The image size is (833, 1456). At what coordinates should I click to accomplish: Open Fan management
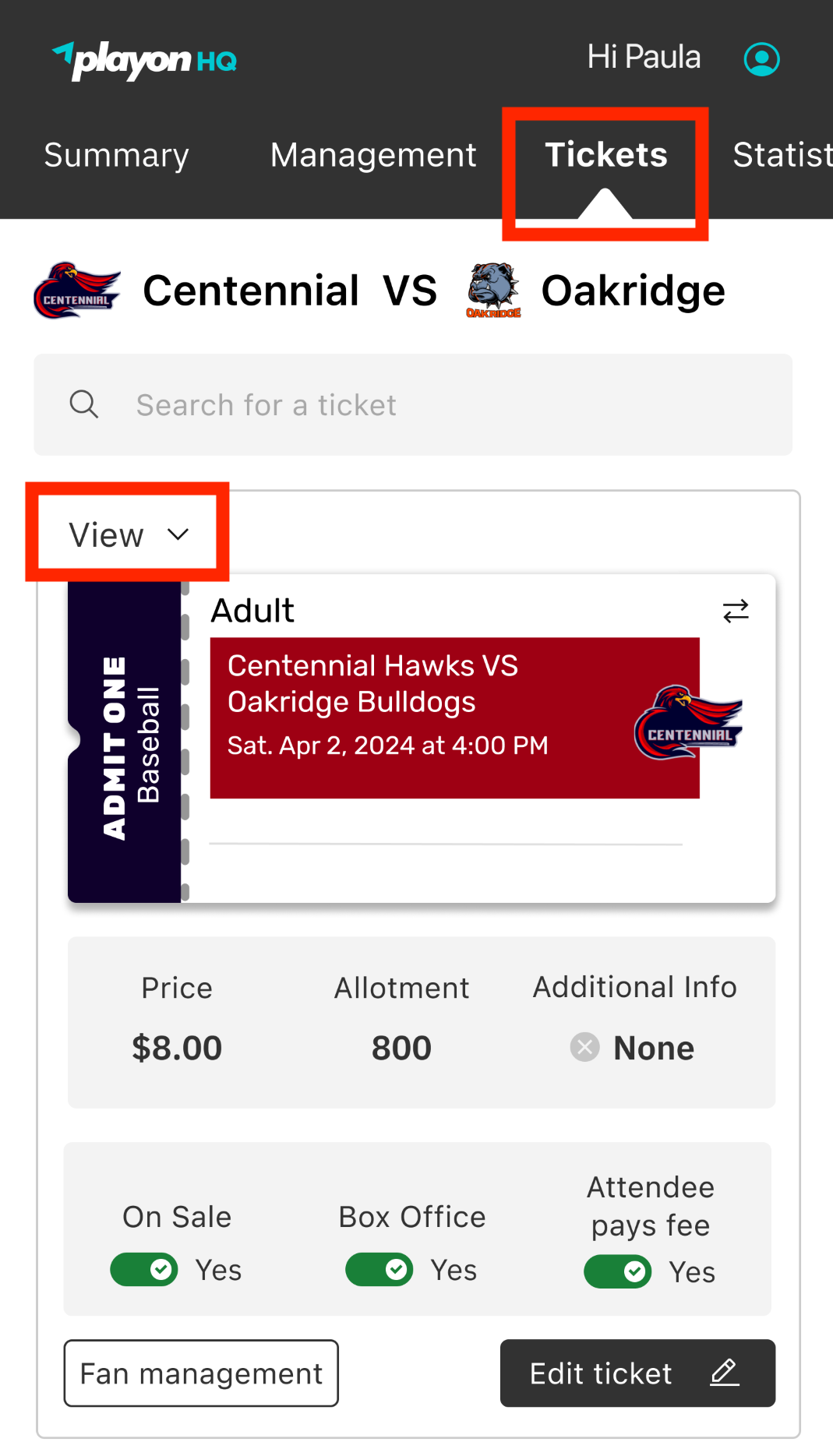200,1373
